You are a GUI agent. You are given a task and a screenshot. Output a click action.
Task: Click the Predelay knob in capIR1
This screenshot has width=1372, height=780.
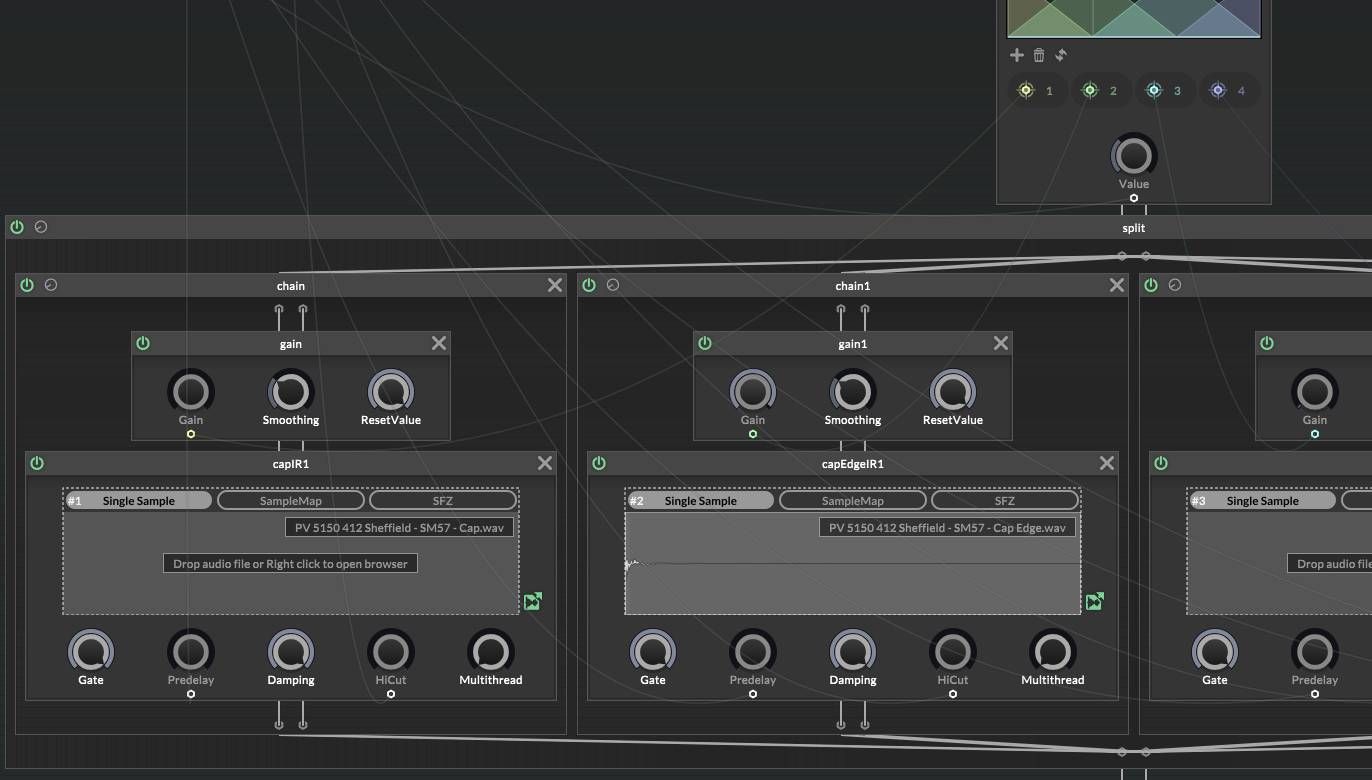tap(191, 651)
